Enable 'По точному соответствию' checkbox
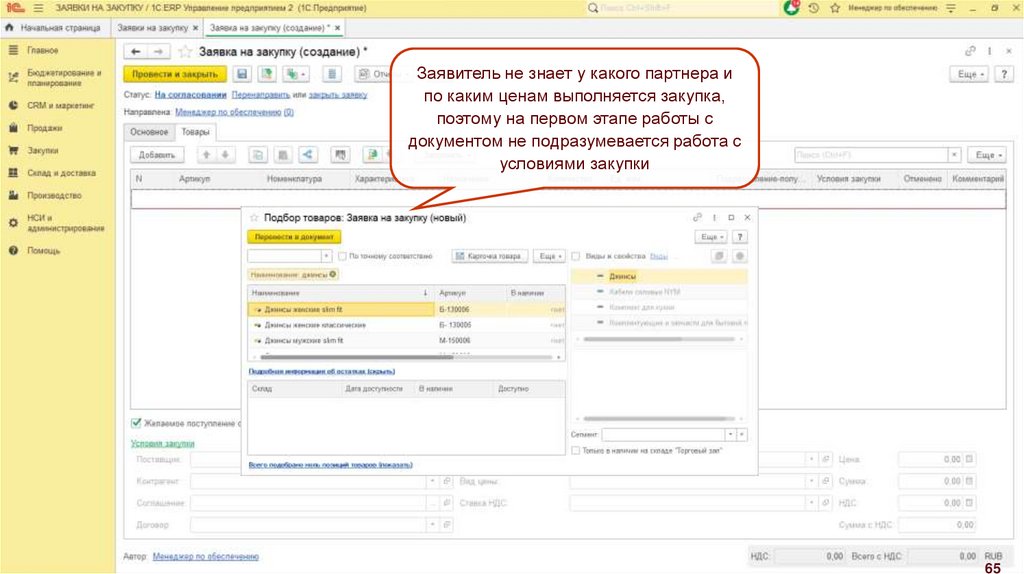This screenshot has height=574, width=1024. point(342,256)
